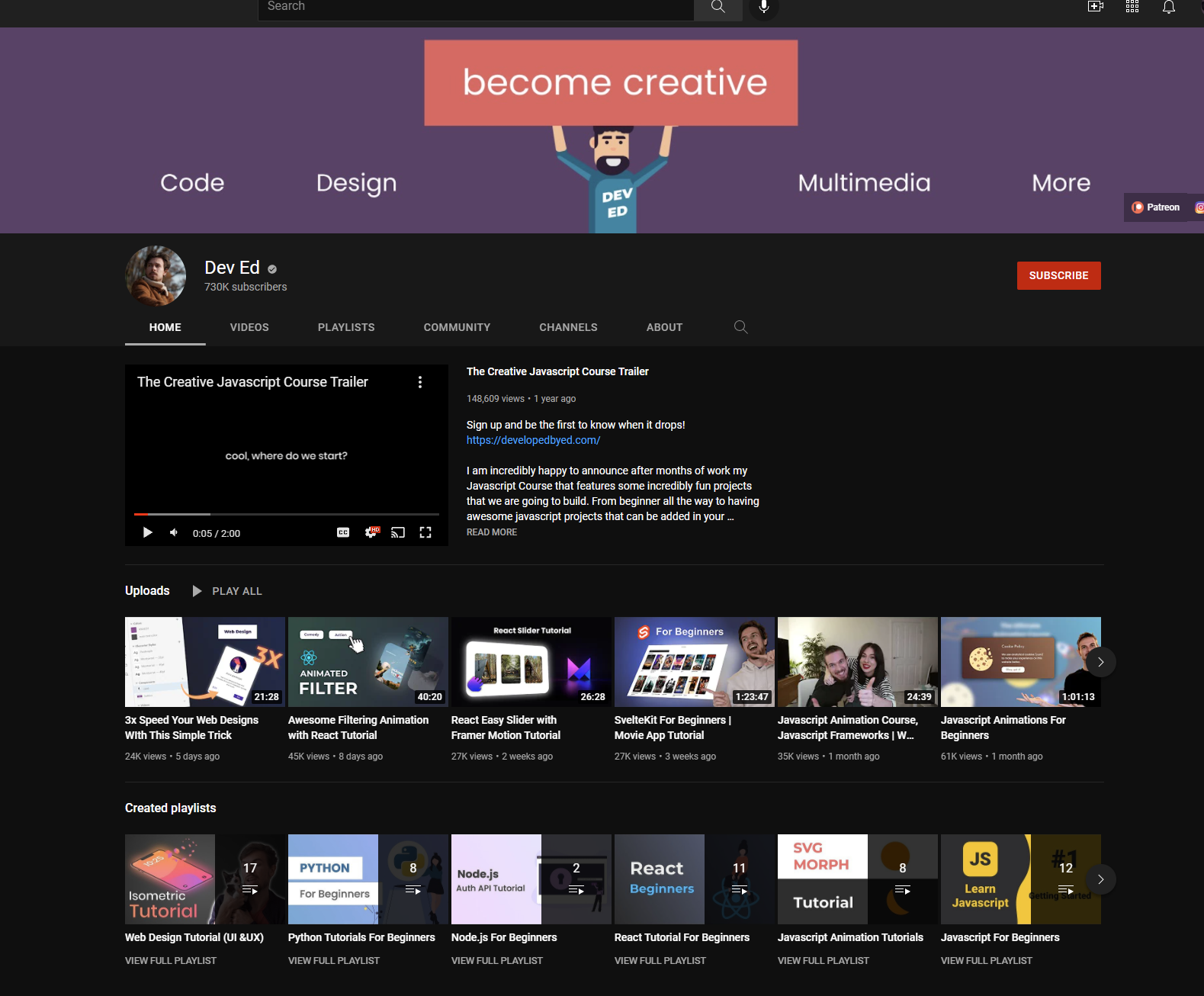This screenshot has width=1204, height=996.
Task: Open the notifications bell
Action: tap(1169, 7)
